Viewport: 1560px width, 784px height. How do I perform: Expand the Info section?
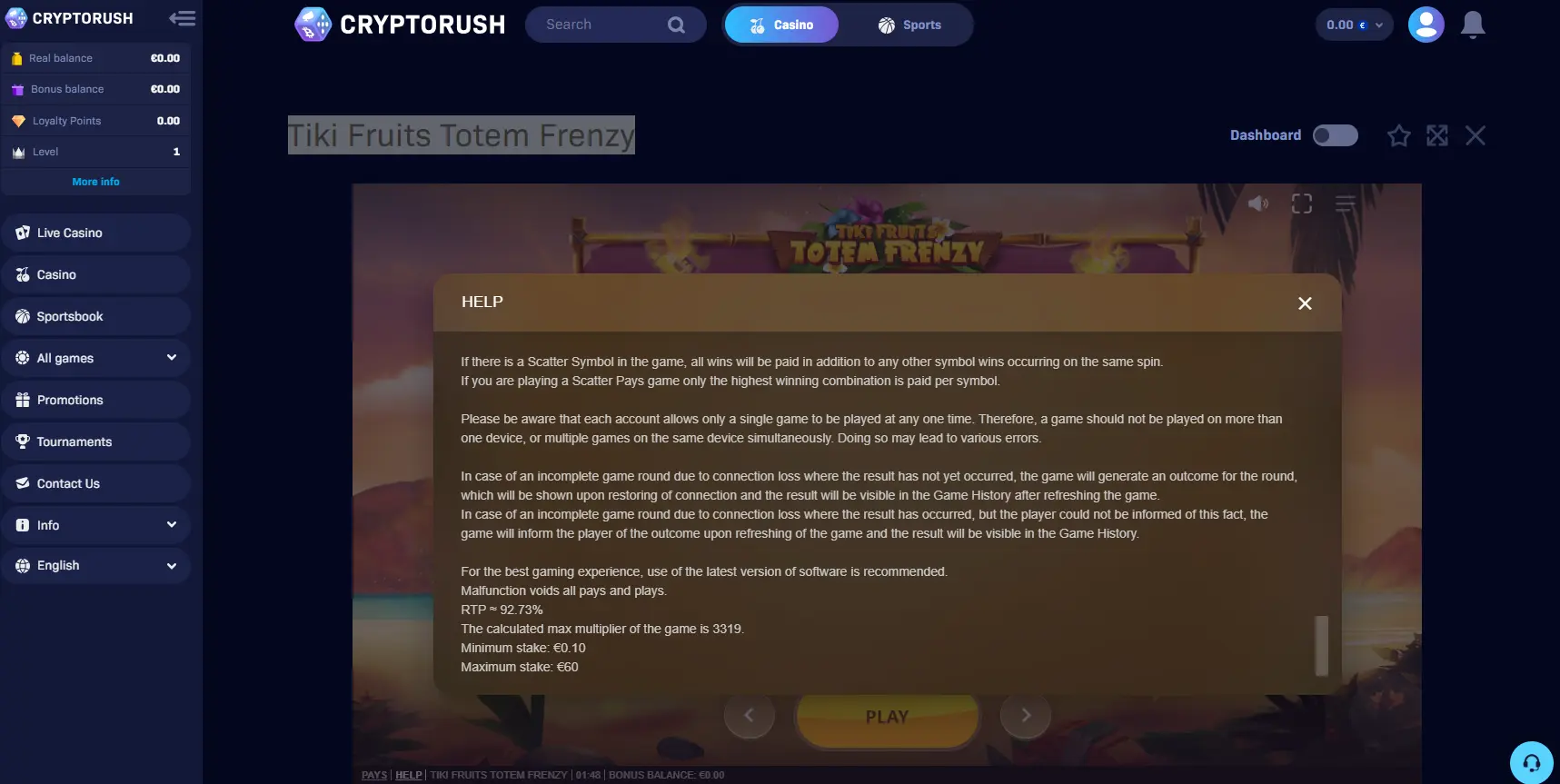pyautogui.click(x=96, y=525)
